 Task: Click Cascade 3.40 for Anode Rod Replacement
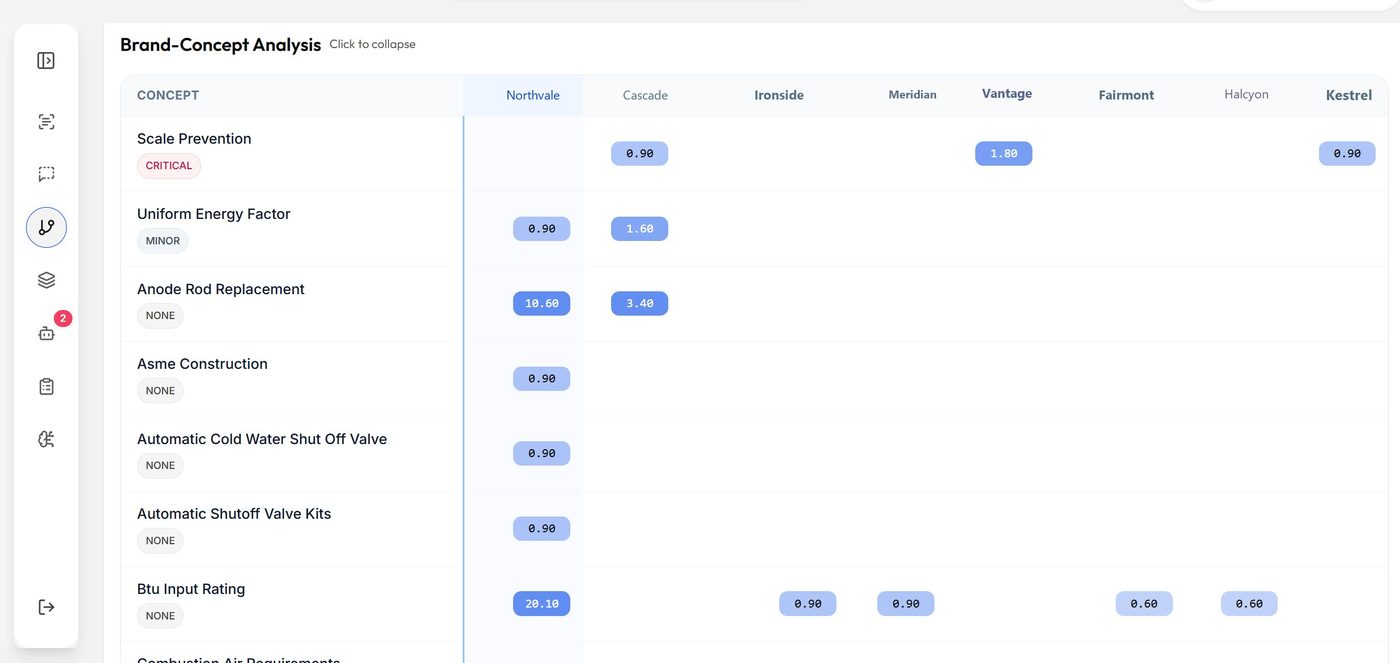640,304
